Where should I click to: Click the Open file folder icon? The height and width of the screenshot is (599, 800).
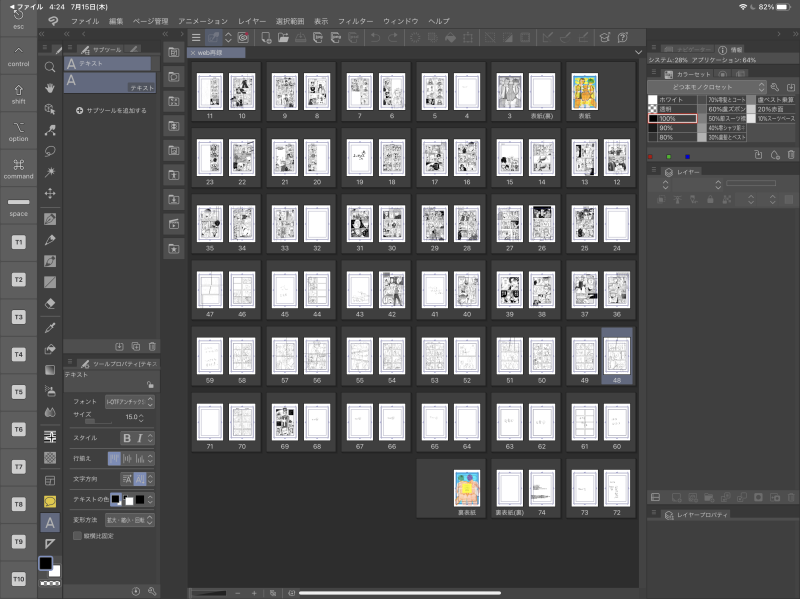(x=283, y=38)
